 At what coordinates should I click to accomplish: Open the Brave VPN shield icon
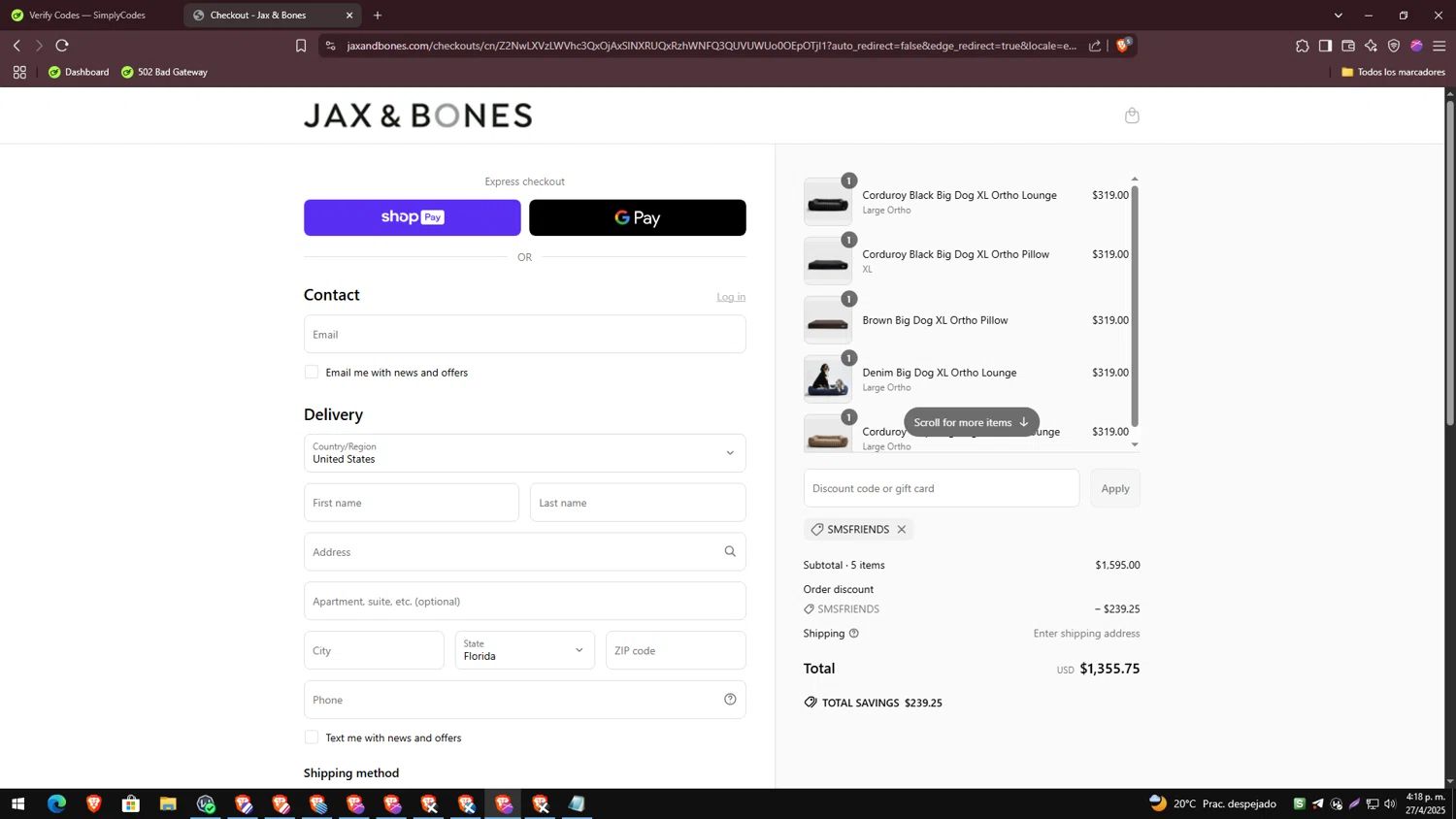point(1394,46)
